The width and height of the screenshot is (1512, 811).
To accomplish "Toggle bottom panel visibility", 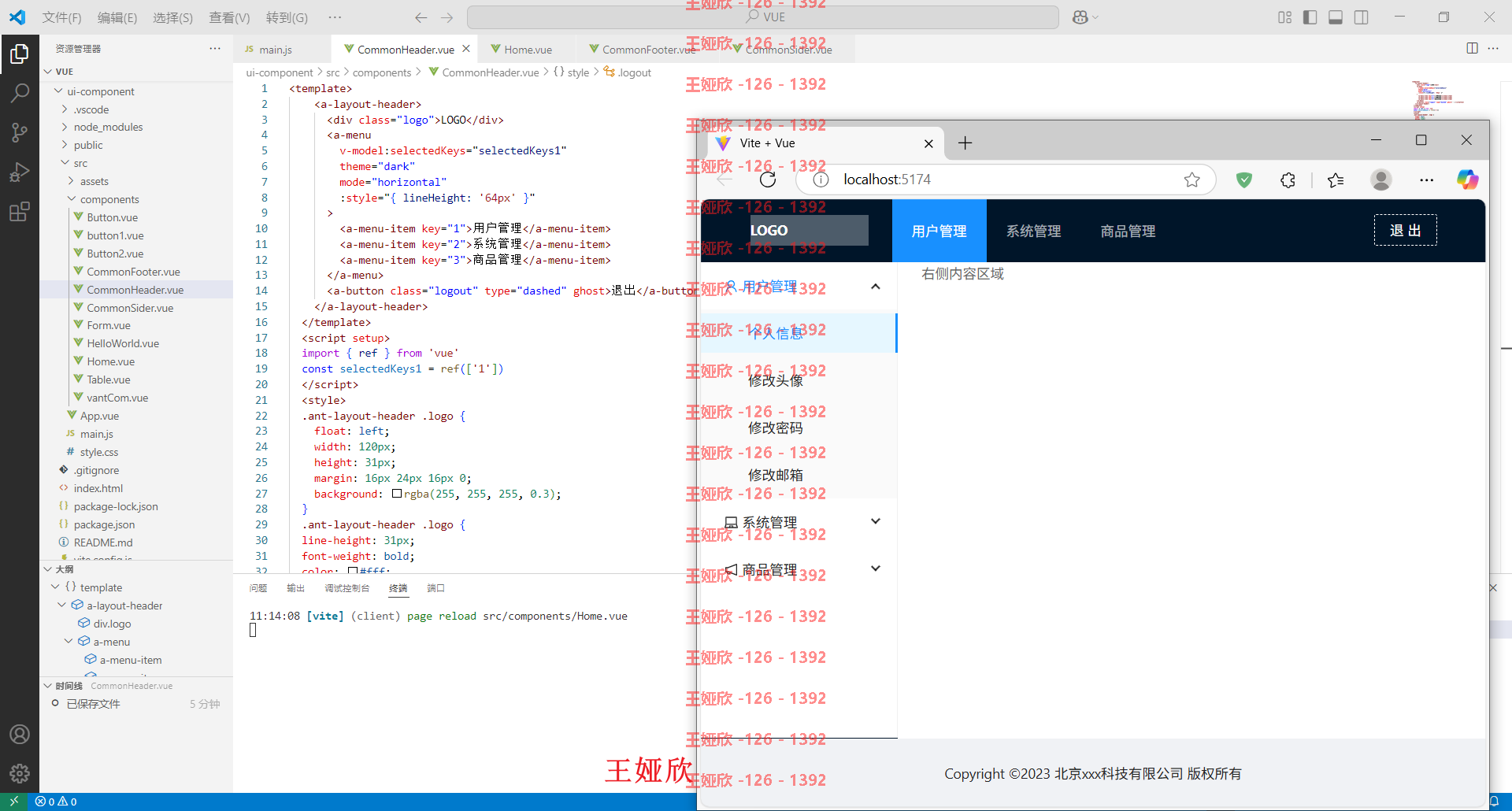I will pos(1336,17).
